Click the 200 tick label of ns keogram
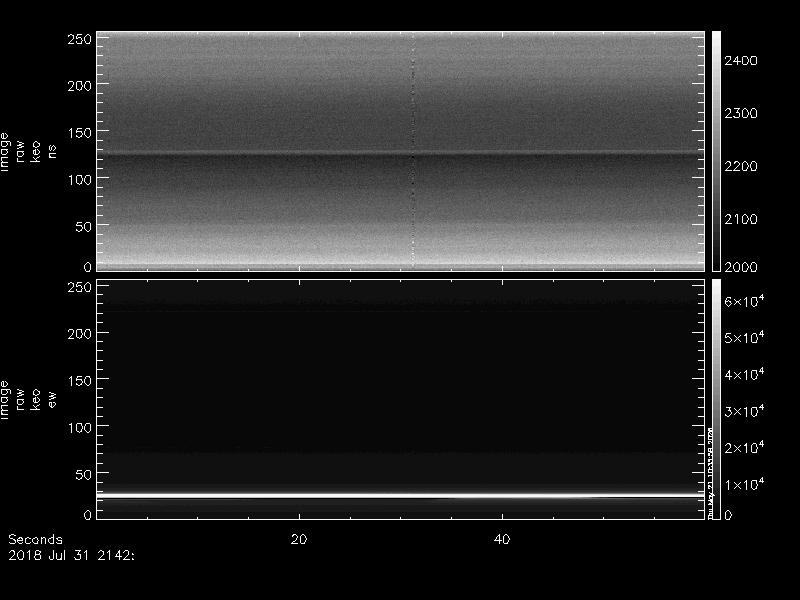 pyautogui.click(x=80, y=86)
